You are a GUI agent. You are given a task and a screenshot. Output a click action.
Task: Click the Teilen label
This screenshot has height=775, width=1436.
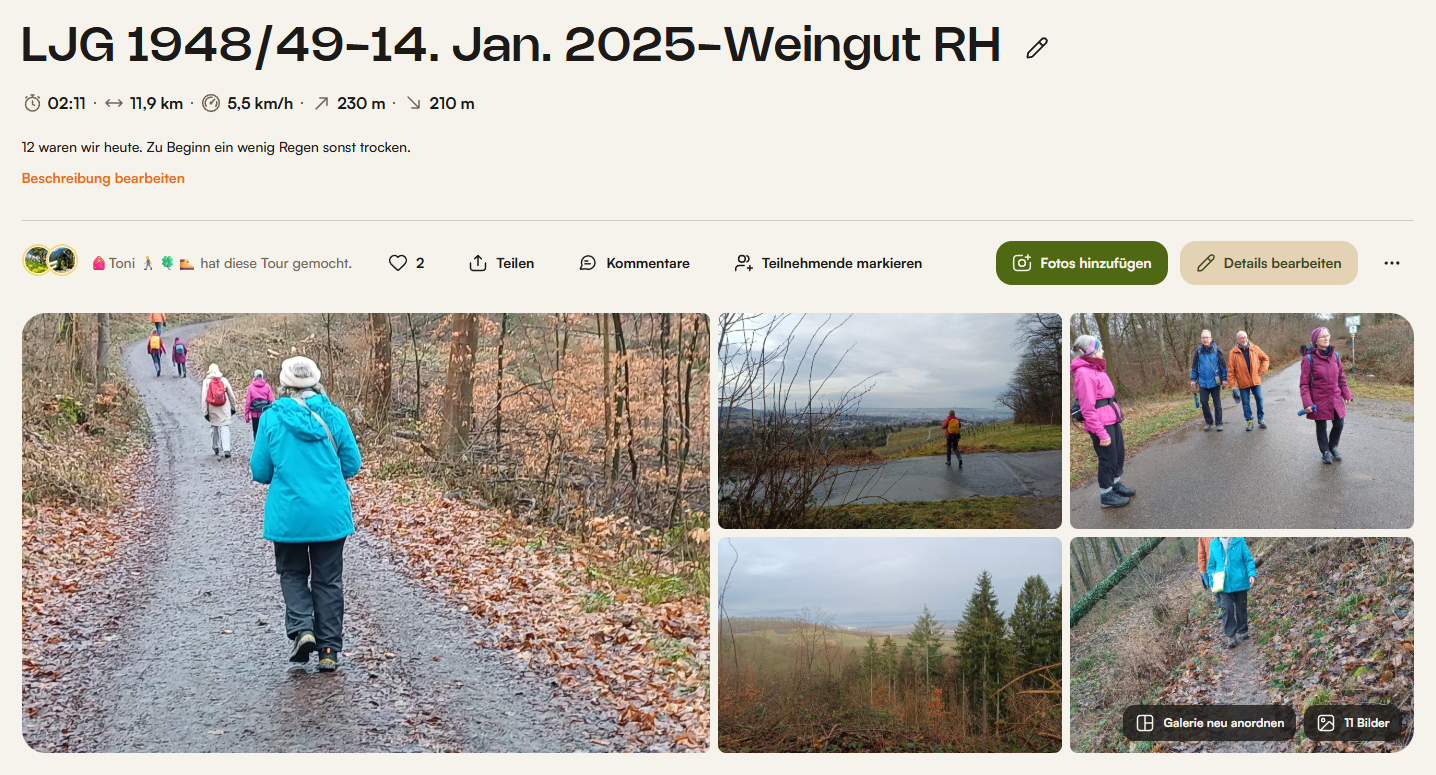tap(515, 263)
